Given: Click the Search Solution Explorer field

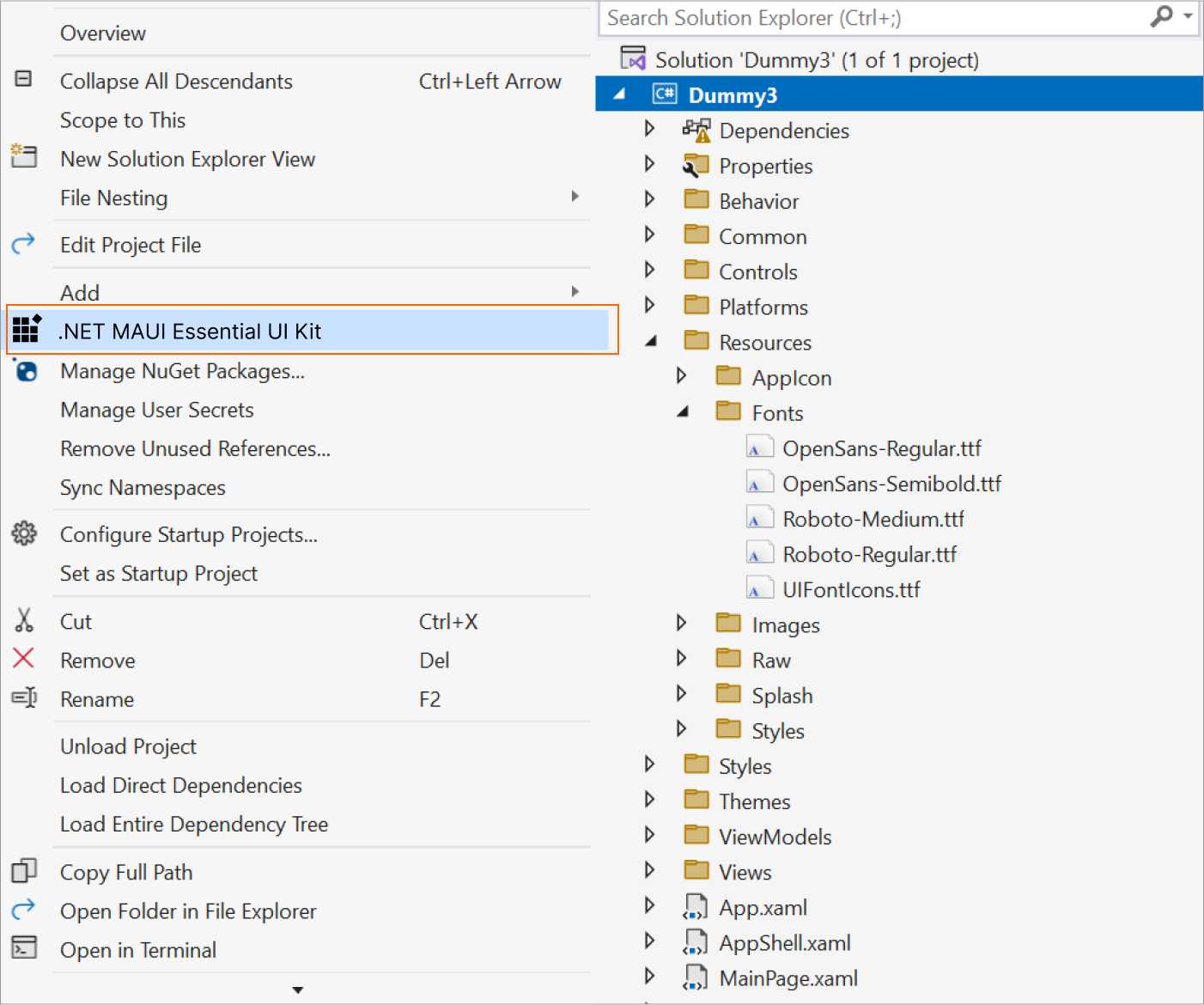Looking at the screenshot, I should (x=898, y=18).
